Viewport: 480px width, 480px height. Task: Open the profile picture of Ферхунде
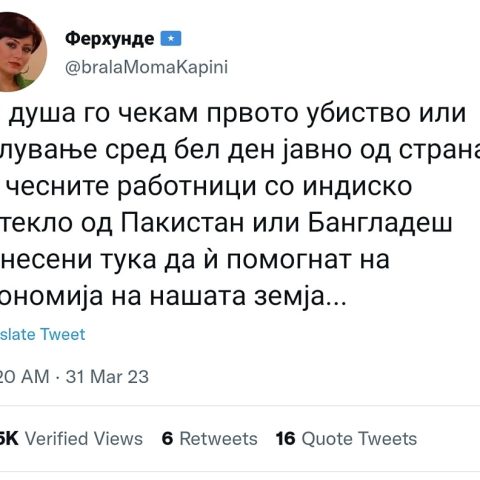pos(22,52)
